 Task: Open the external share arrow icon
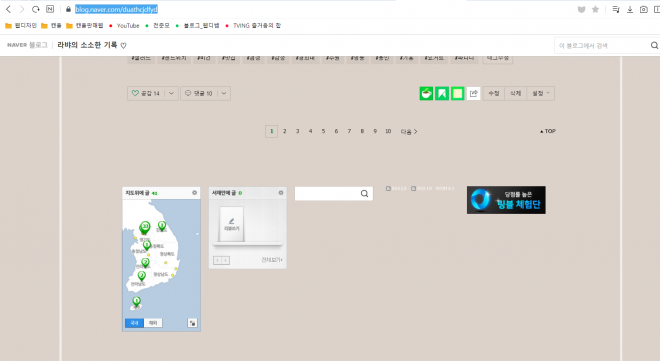(474, 93)
